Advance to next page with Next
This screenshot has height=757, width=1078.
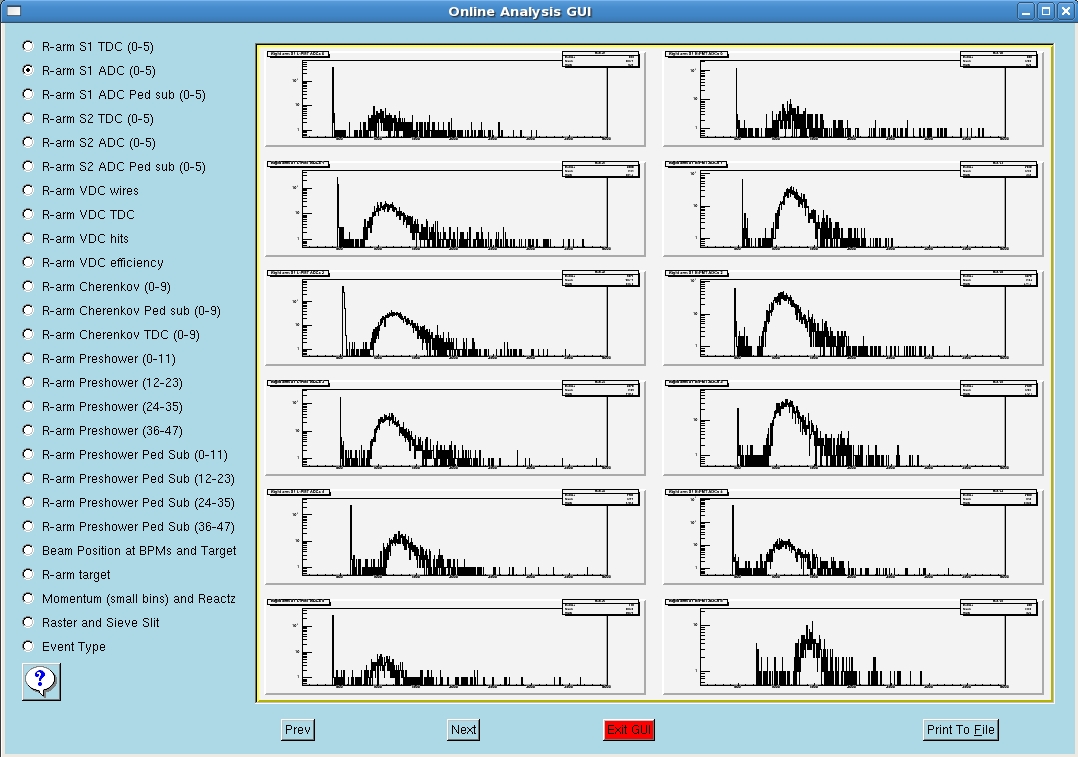coord(463,729)
